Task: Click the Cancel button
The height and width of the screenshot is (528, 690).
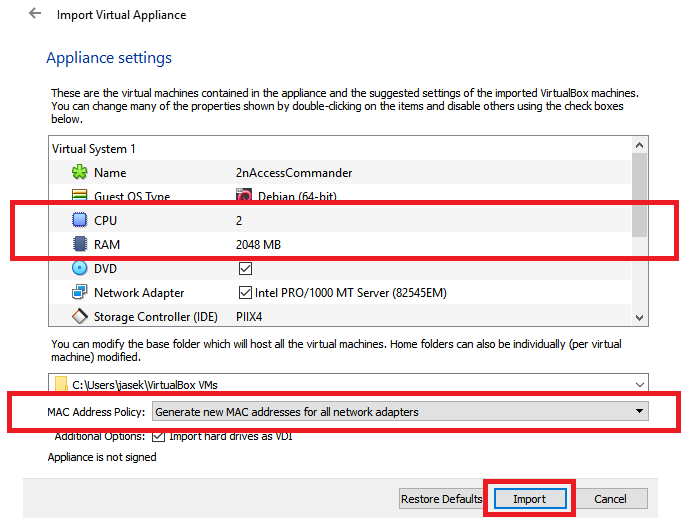Action: (610, 499)
